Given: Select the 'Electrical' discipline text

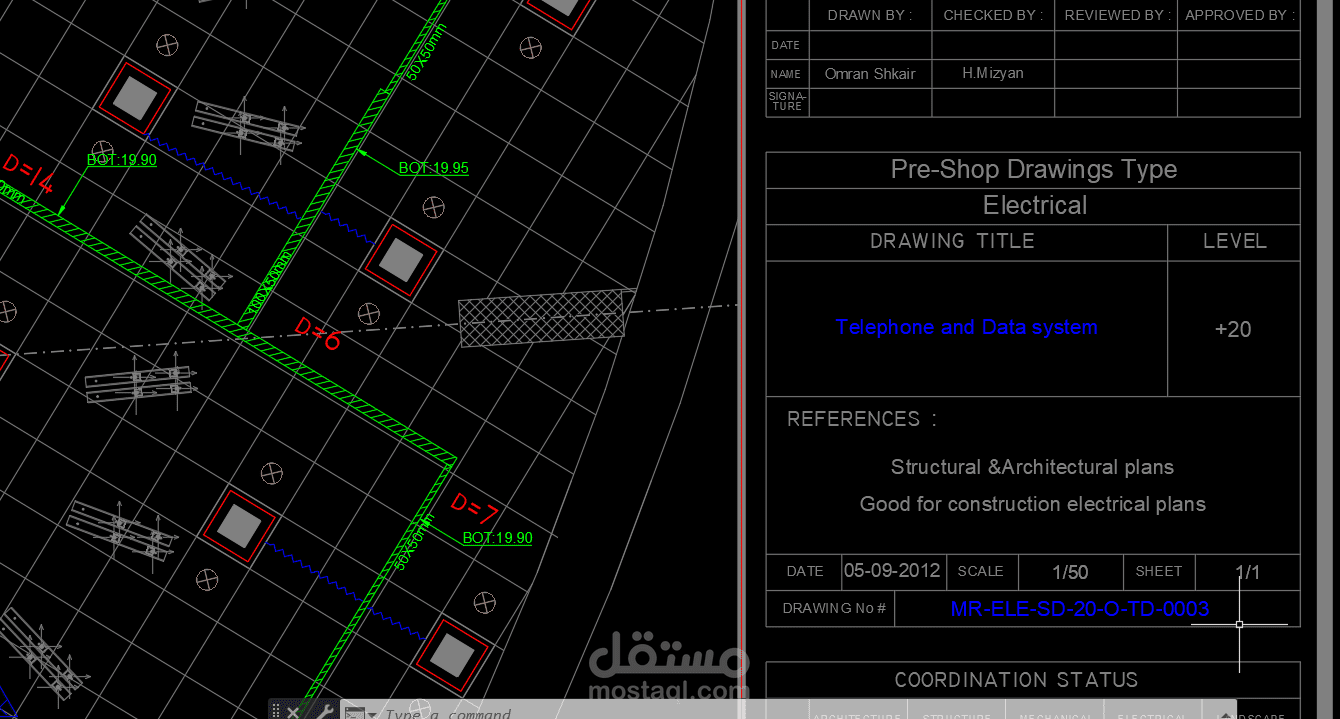Looking at the screenshot, I should 1034,205.
